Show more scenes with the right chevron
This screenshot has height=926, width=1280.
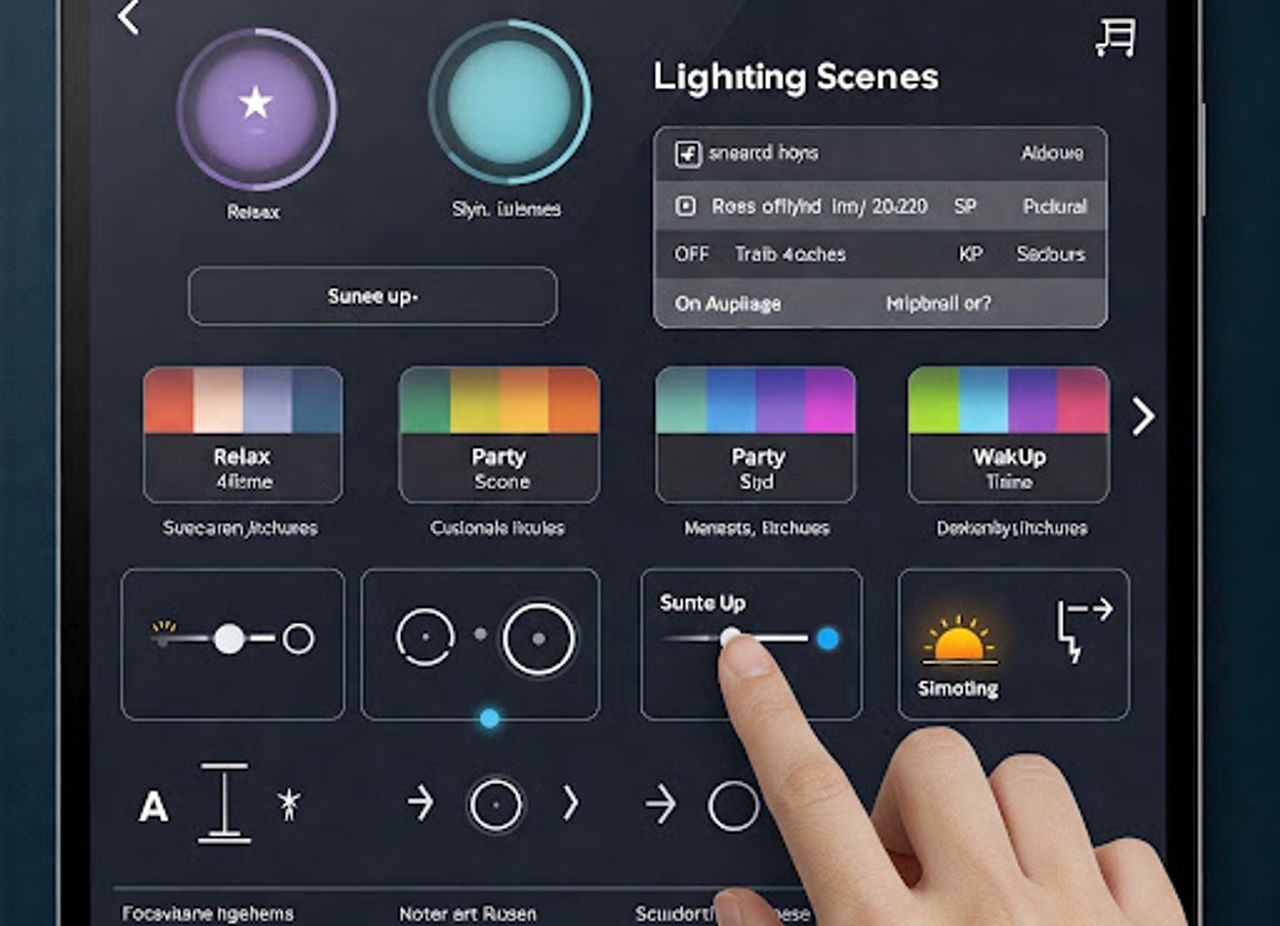(1143, 416)
